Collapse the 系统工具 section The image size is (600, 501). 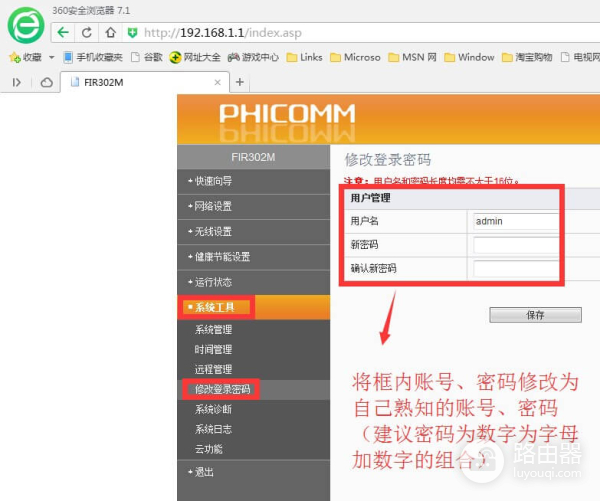click(216, 306)
